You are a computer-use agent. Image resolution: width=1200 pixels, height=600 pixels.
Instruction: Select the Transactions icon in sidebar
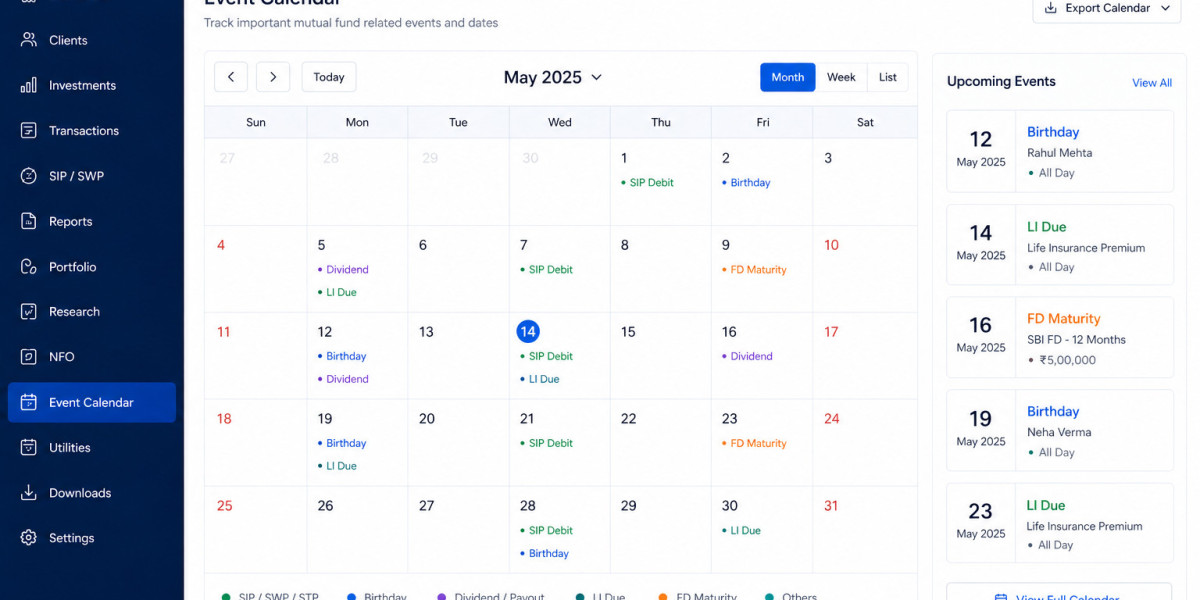pos(28,130)
